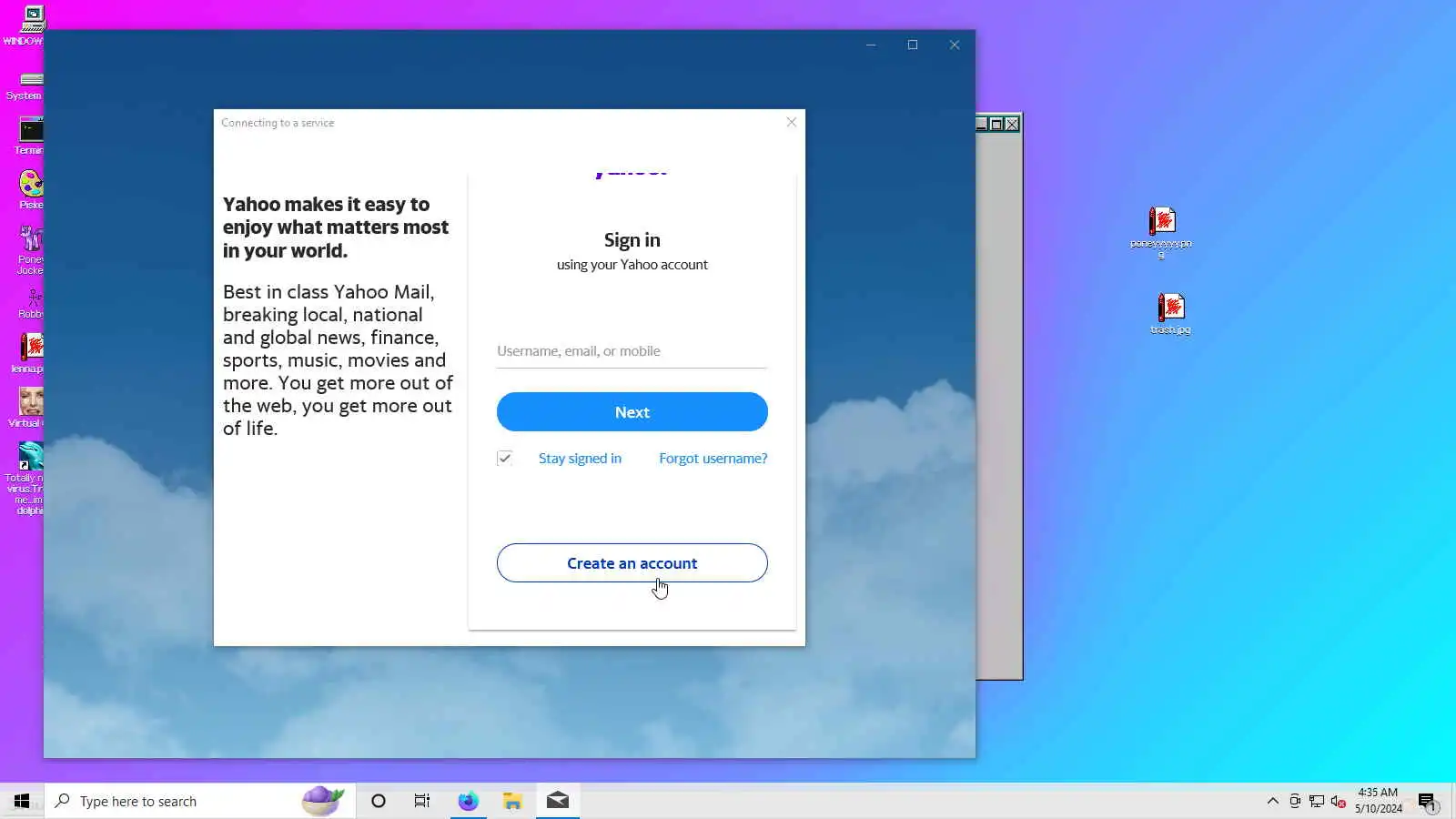Click the blue Next button
Viewport: 1456px width, 819px height.
(632, 412)
